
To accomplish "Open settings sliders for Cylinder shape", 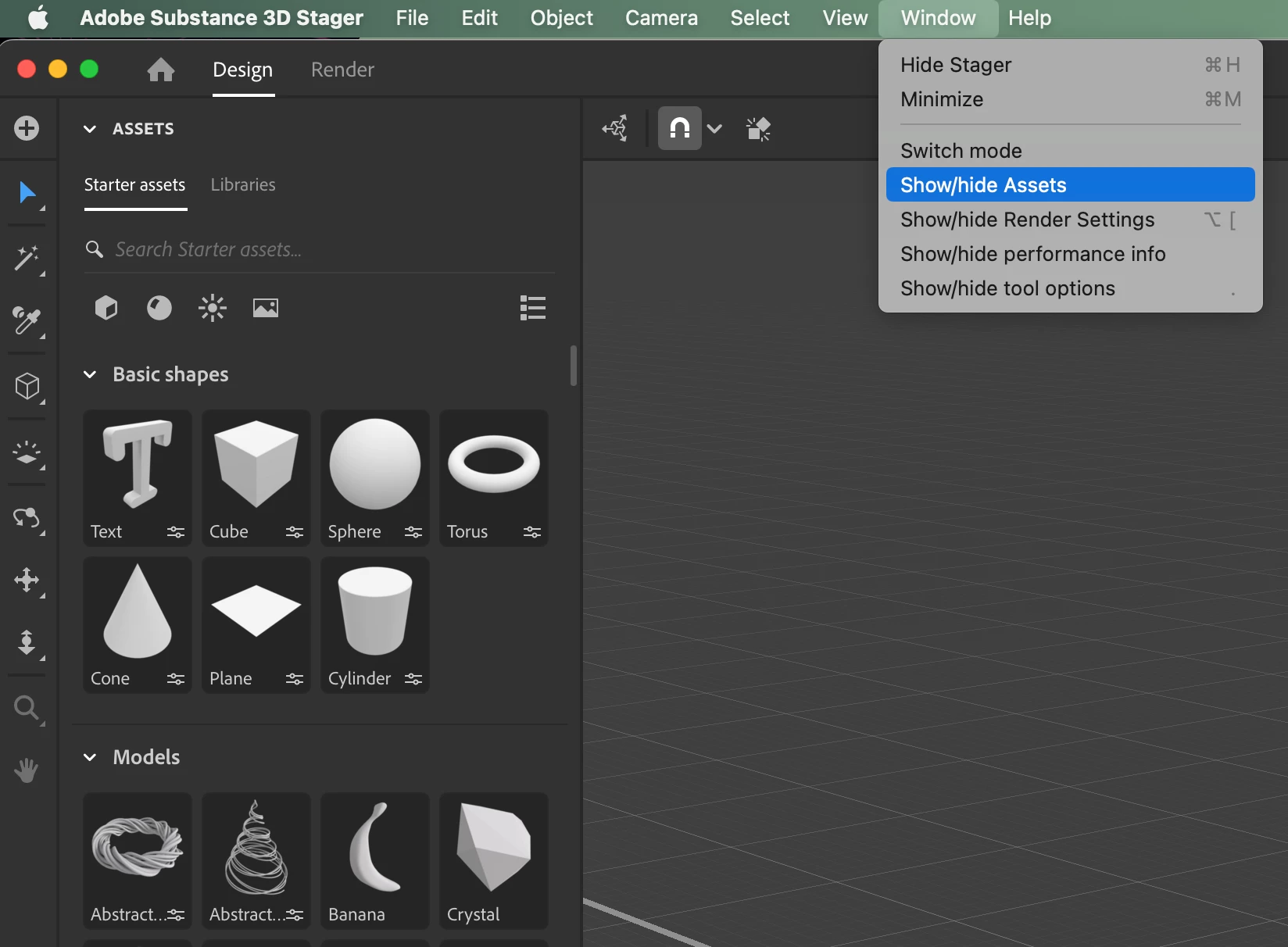I will (x=413, y=679).
